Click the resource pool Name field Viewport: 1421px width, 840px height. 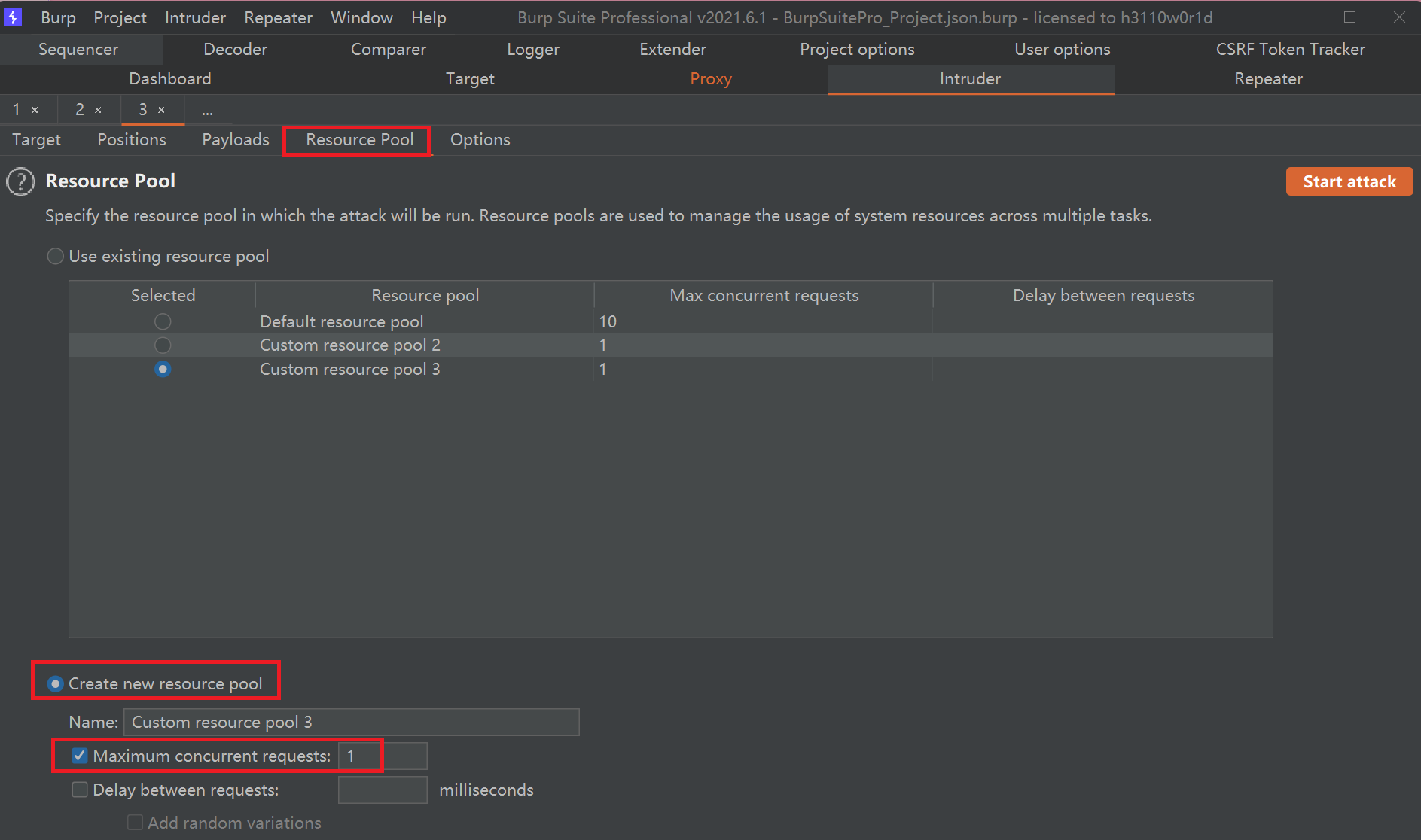(351, 723)
